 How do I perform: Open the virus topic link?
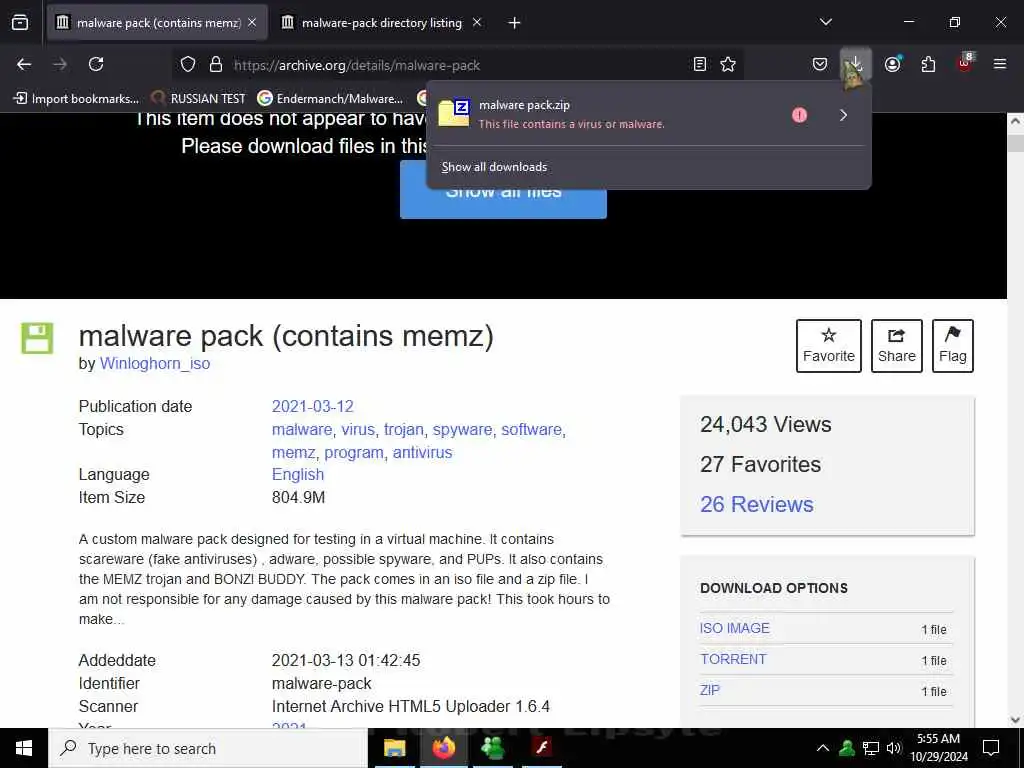(x=358, y=429)
